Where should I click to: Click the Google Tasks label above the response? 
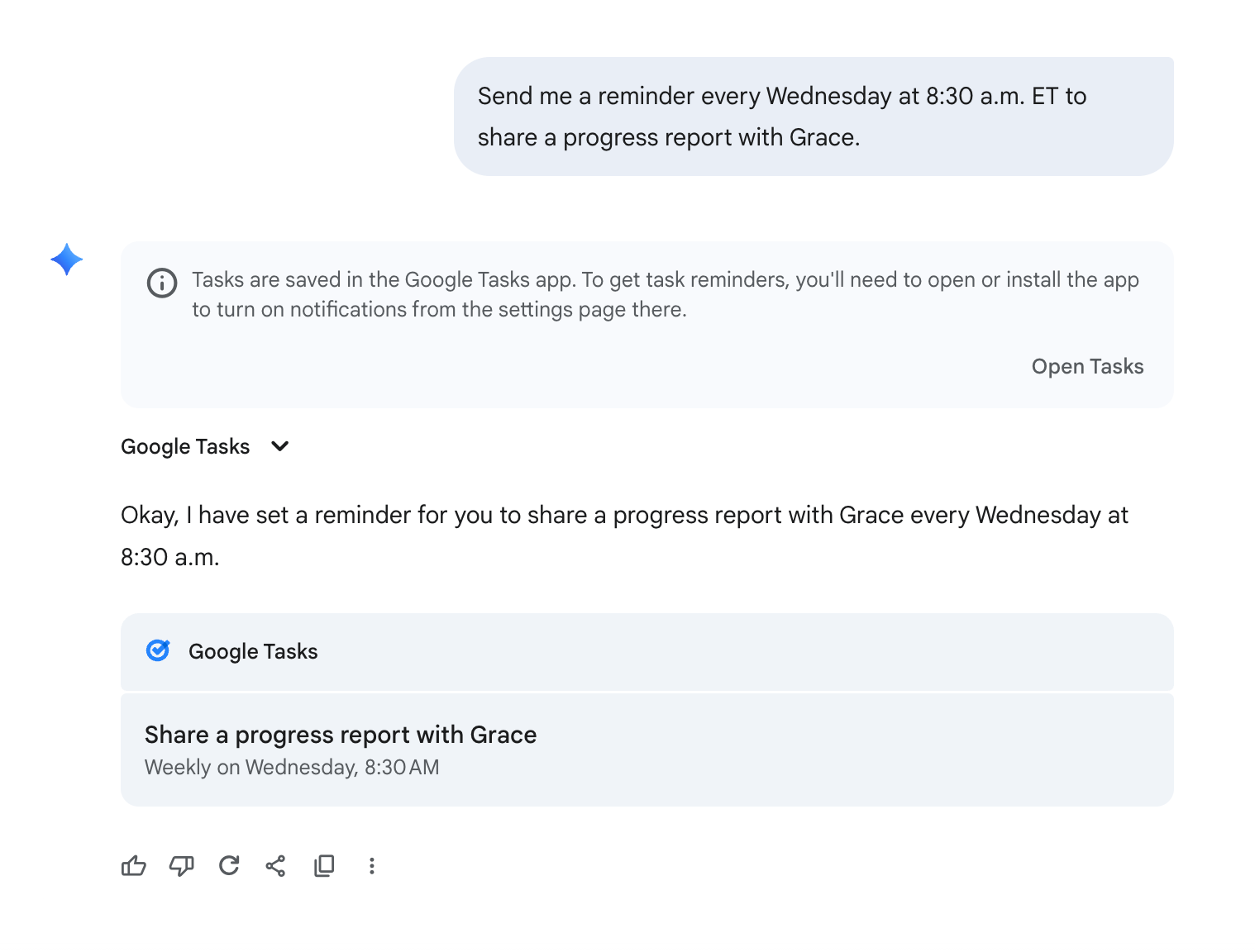185,446
